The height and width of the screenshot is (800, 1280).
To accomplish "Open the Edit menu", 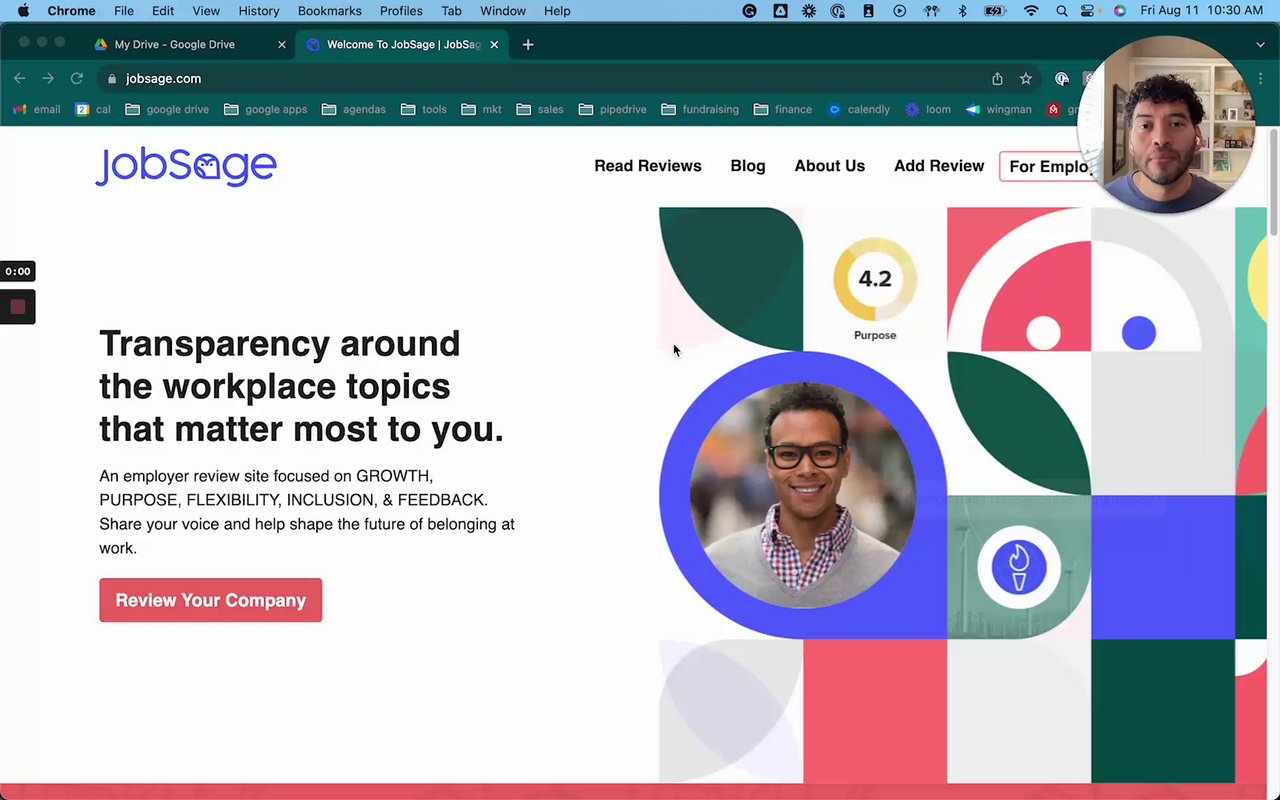I will (x=163, y=11).
